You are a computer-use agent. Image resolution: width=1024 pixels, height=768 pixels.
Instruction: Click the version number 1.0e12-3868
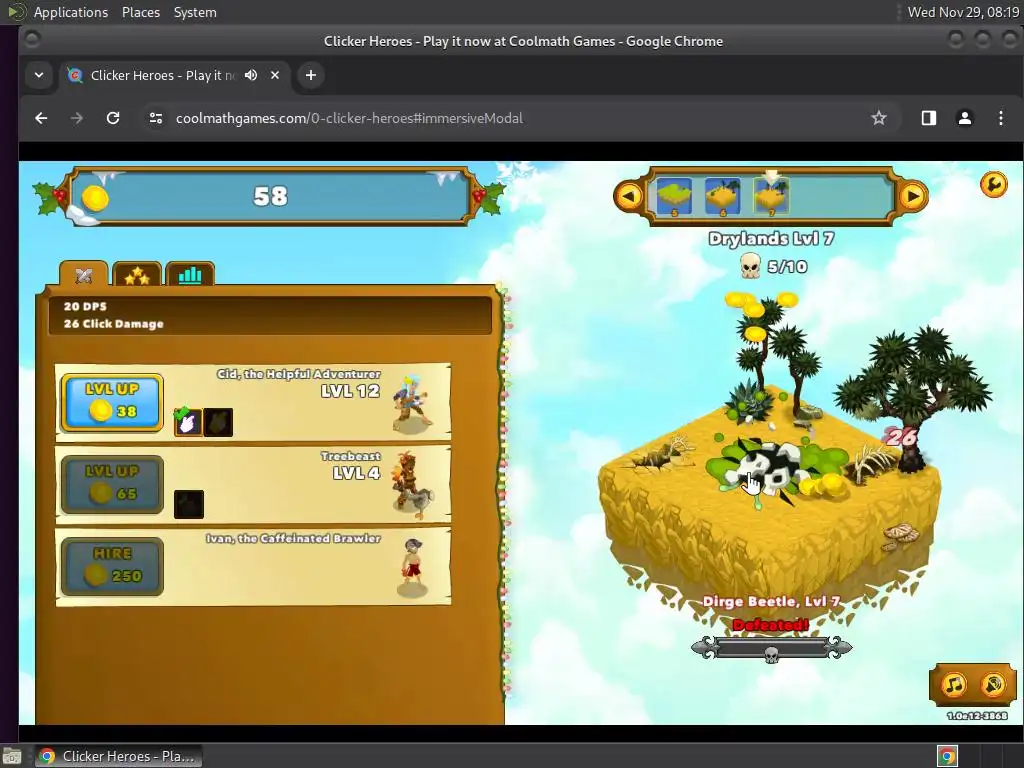977,716
